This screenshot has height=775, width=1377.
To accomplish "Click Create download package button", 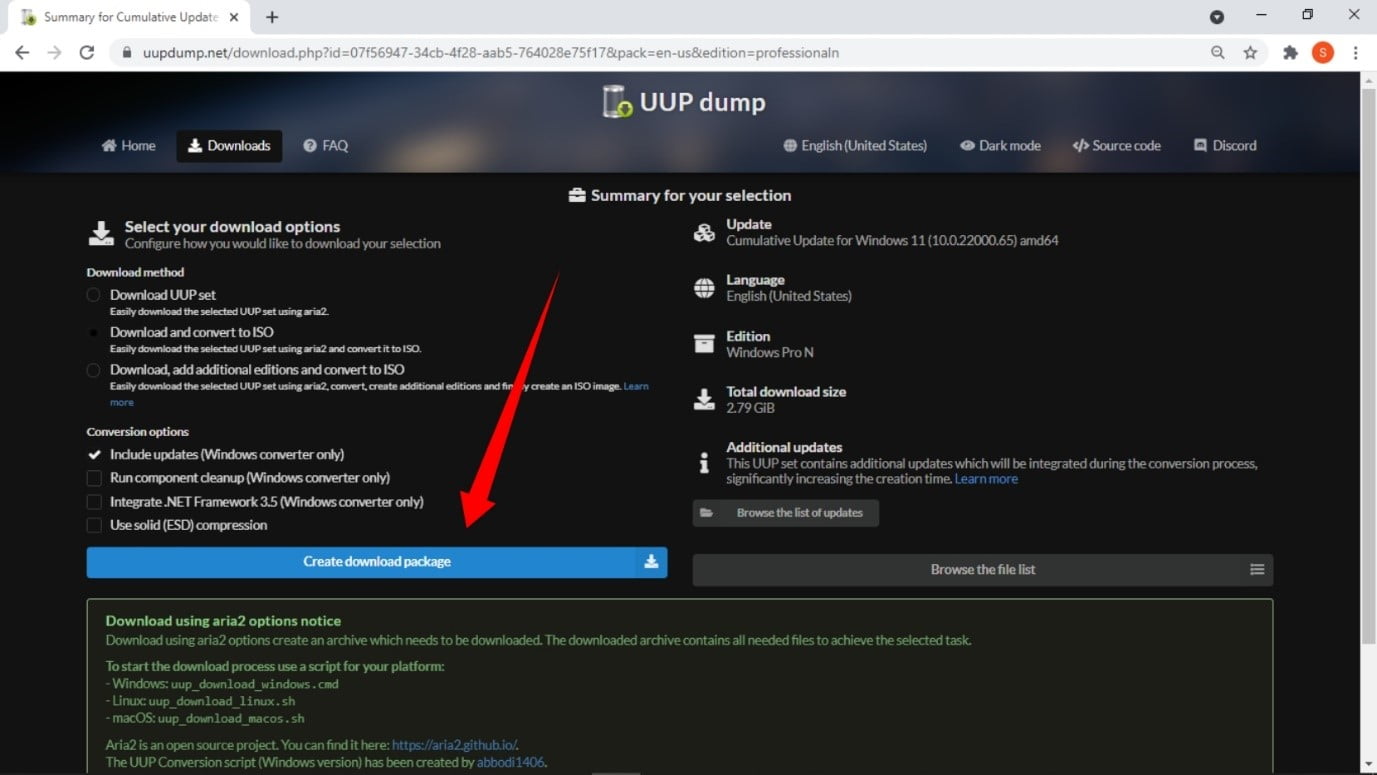I will pyautogui.click(x=377, y=562).
